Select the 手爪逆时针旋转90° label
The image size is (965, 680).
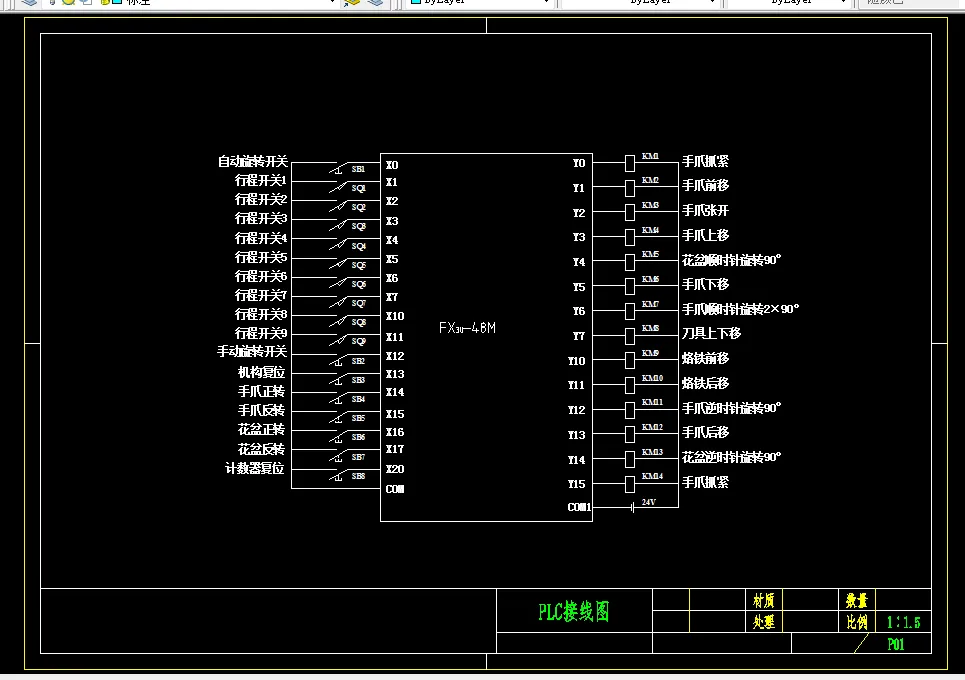[x=731, y=408]
